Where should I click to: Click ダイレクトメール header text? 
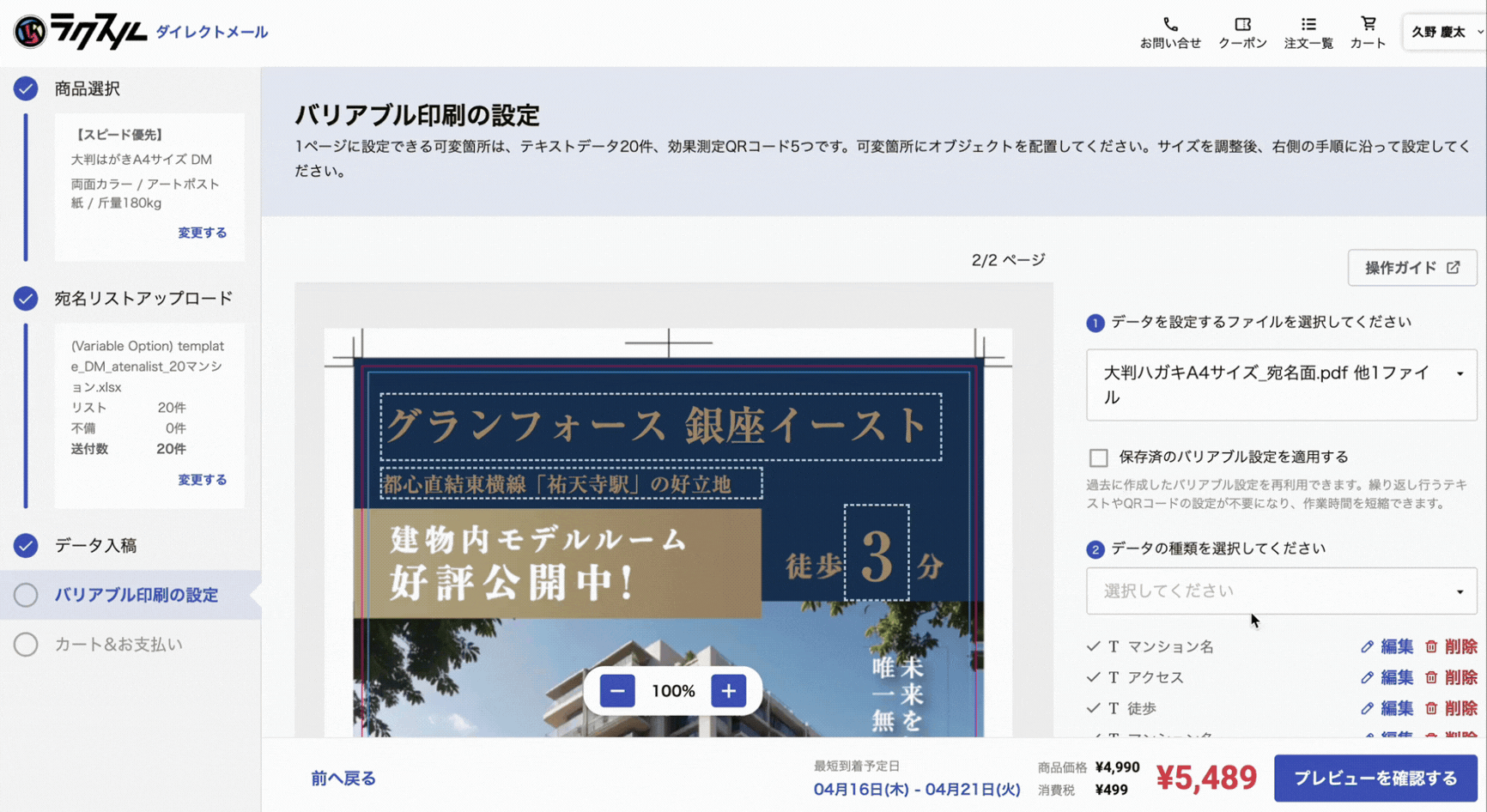point(212,32)
